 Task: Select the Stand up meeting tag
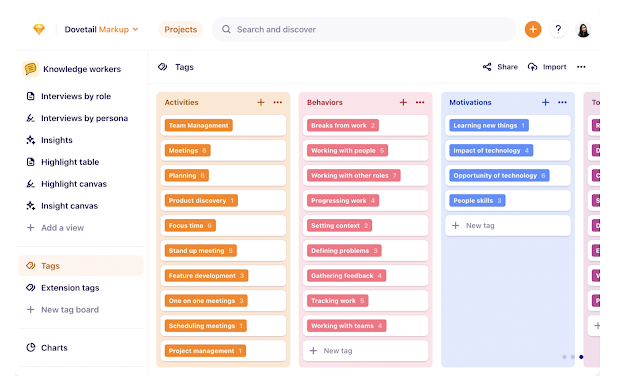click(201, 251)
